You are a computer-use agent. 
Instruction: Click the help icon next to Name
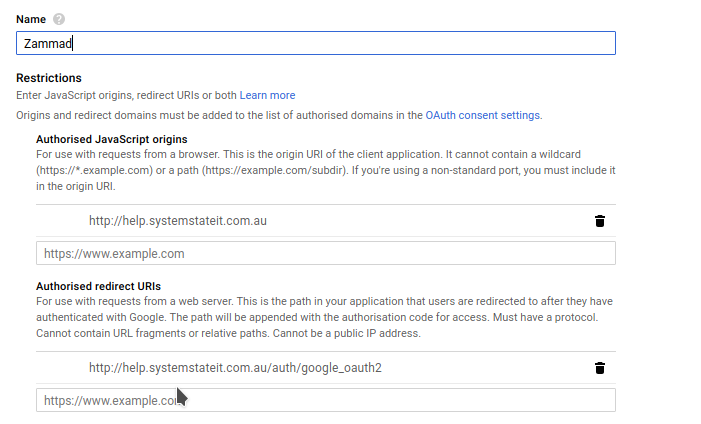(59, 20)
